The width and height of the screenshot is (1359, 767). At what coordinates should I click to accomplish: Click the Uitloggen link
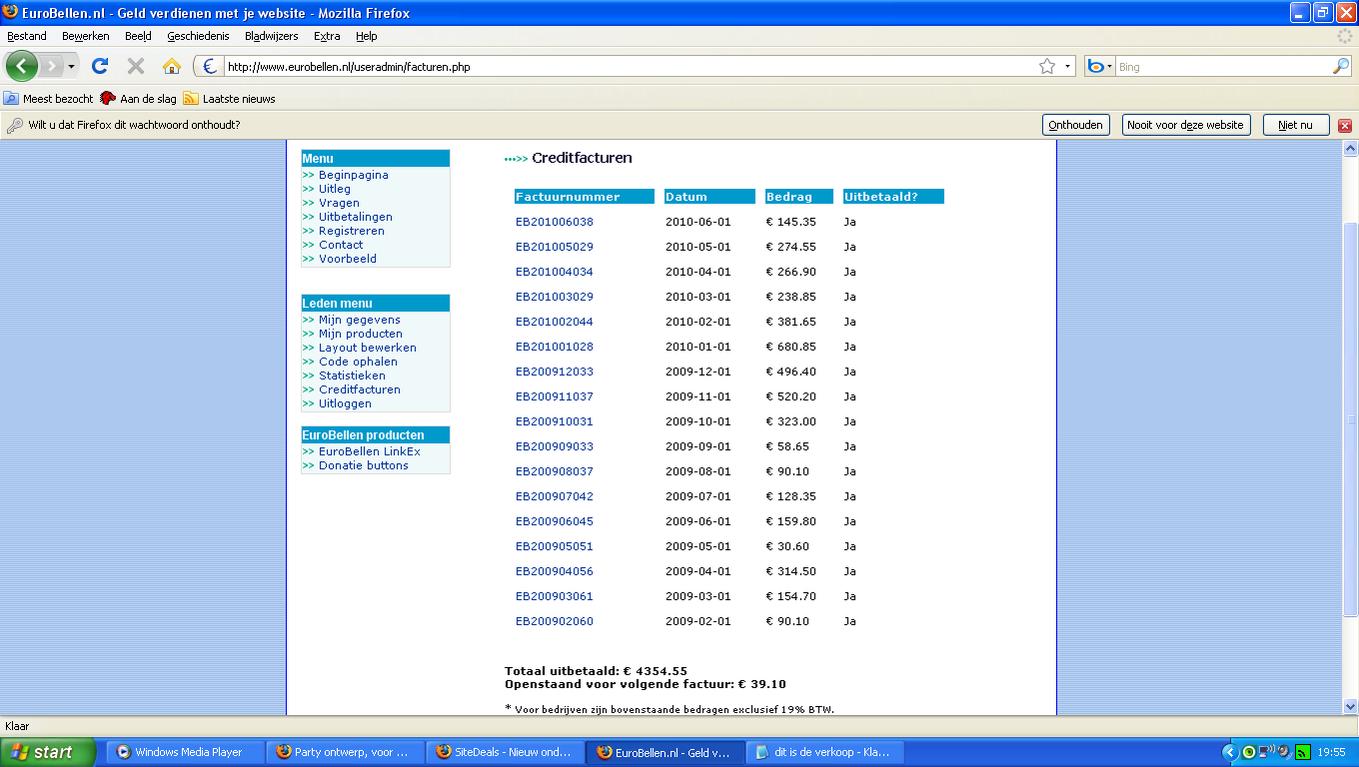point(345,404)
